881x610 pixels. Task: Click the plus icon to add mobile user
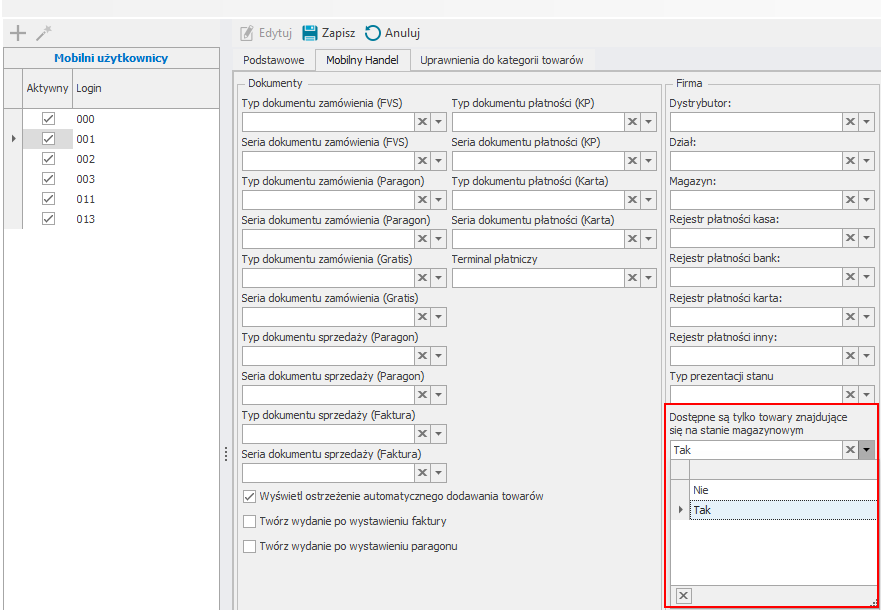(x=17, y=33)
